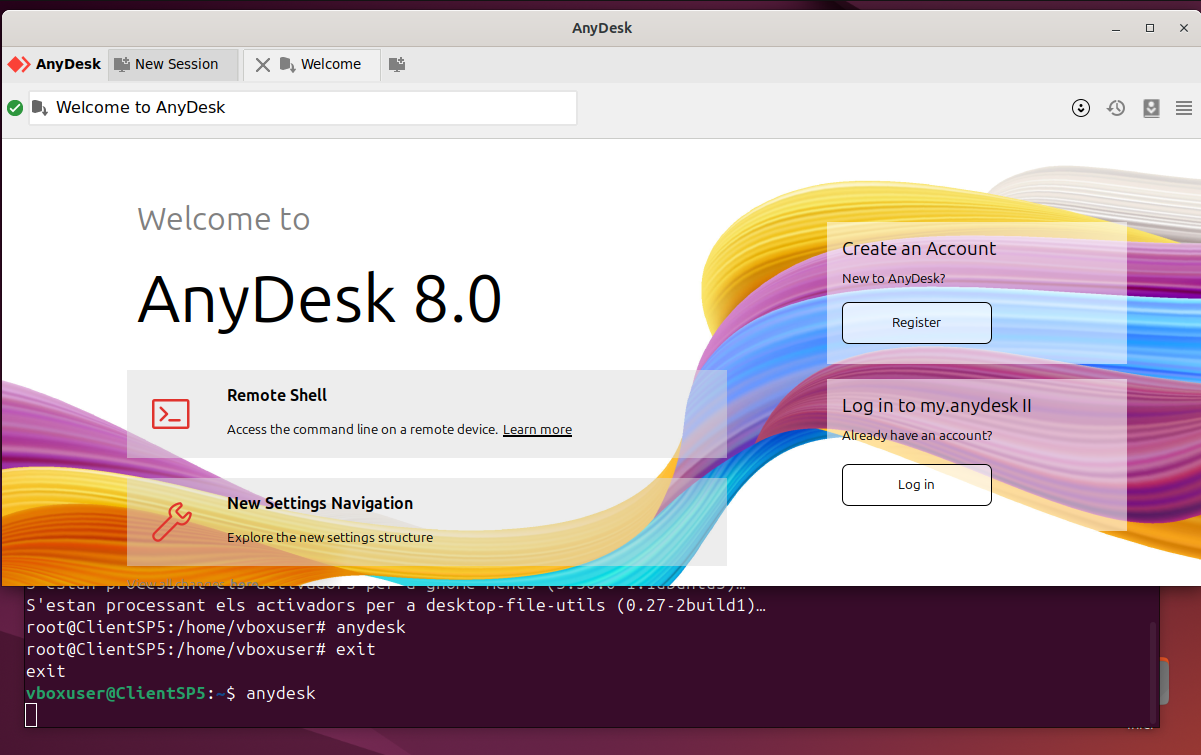
Task: Open the Remote Shell card
Action: [426, 413]
